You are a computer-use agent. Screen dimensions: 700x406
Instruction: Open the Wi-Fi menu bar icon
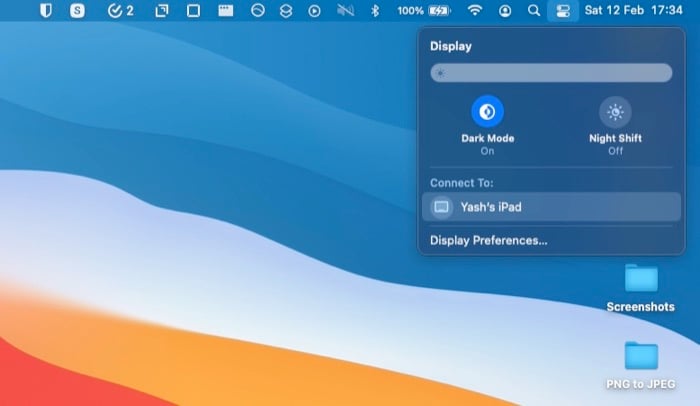[x=475, y=10]
